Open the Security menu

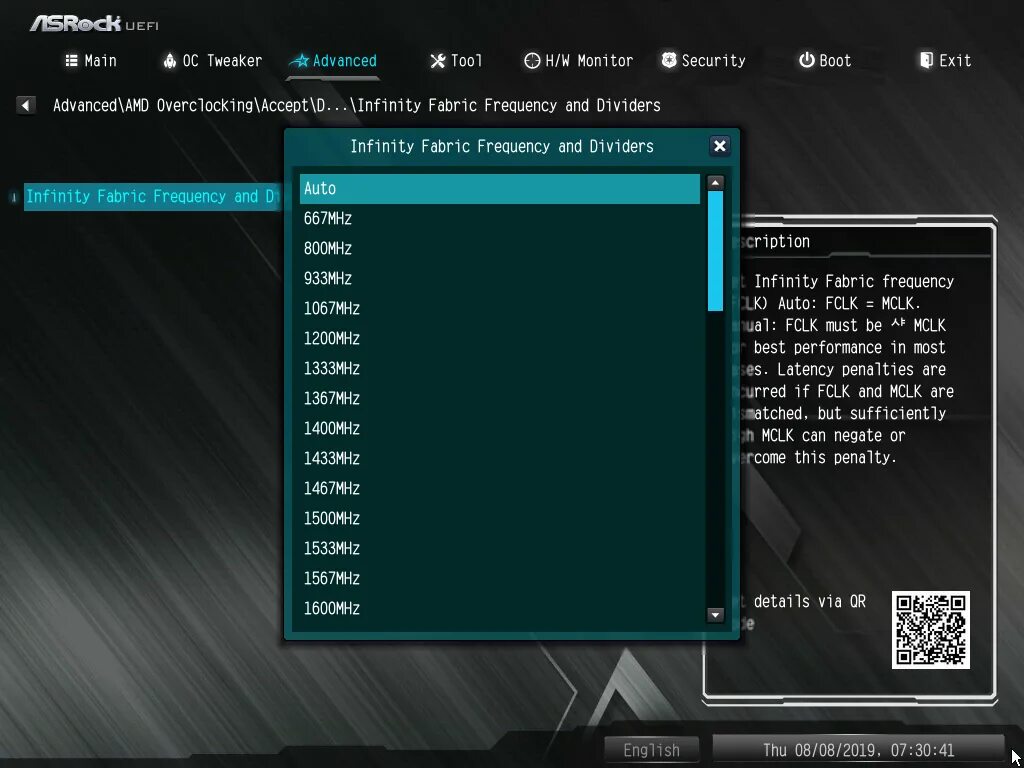coord(703,60)
